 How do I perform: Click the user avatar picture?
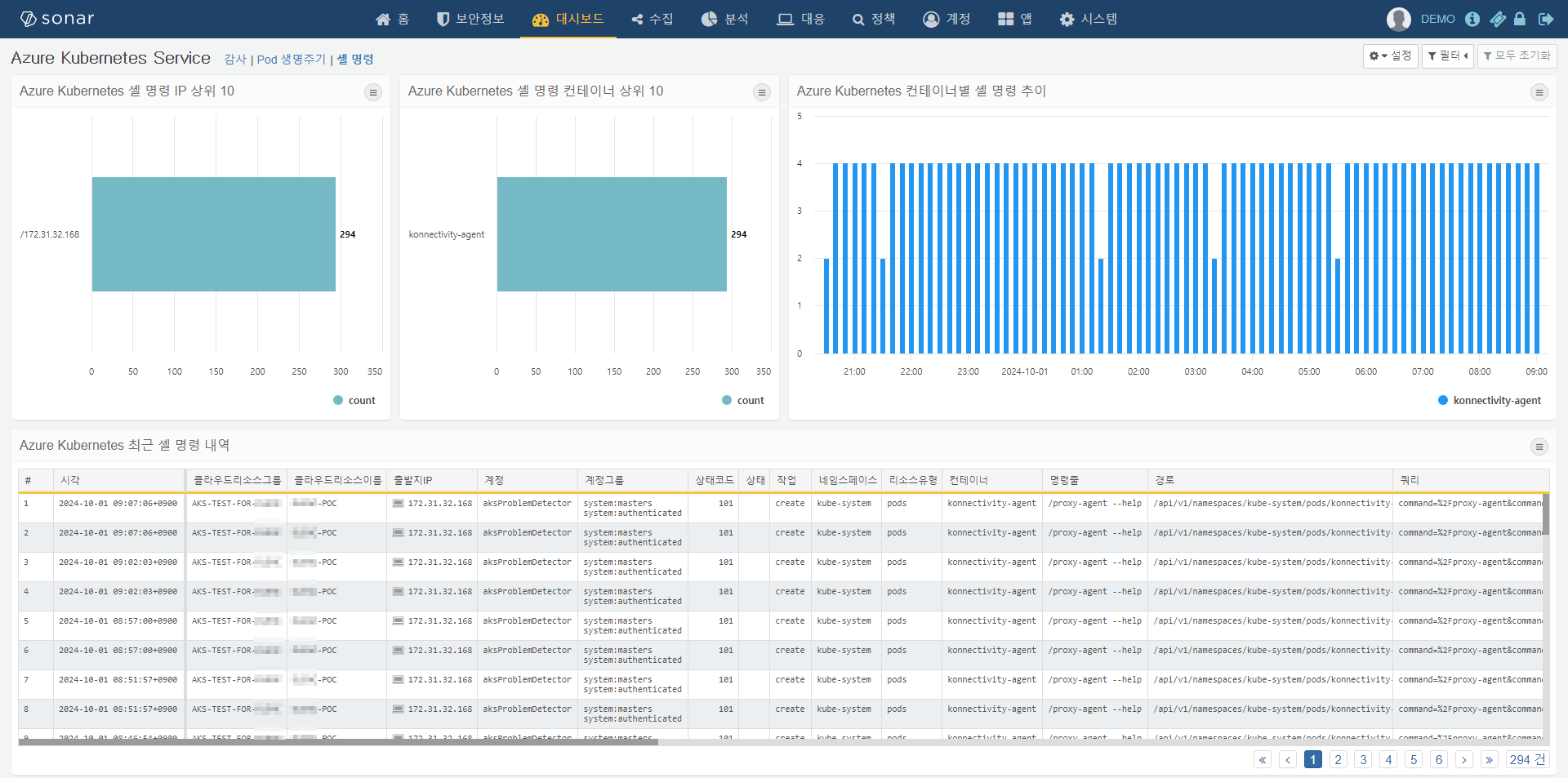tap(1398, 19)
